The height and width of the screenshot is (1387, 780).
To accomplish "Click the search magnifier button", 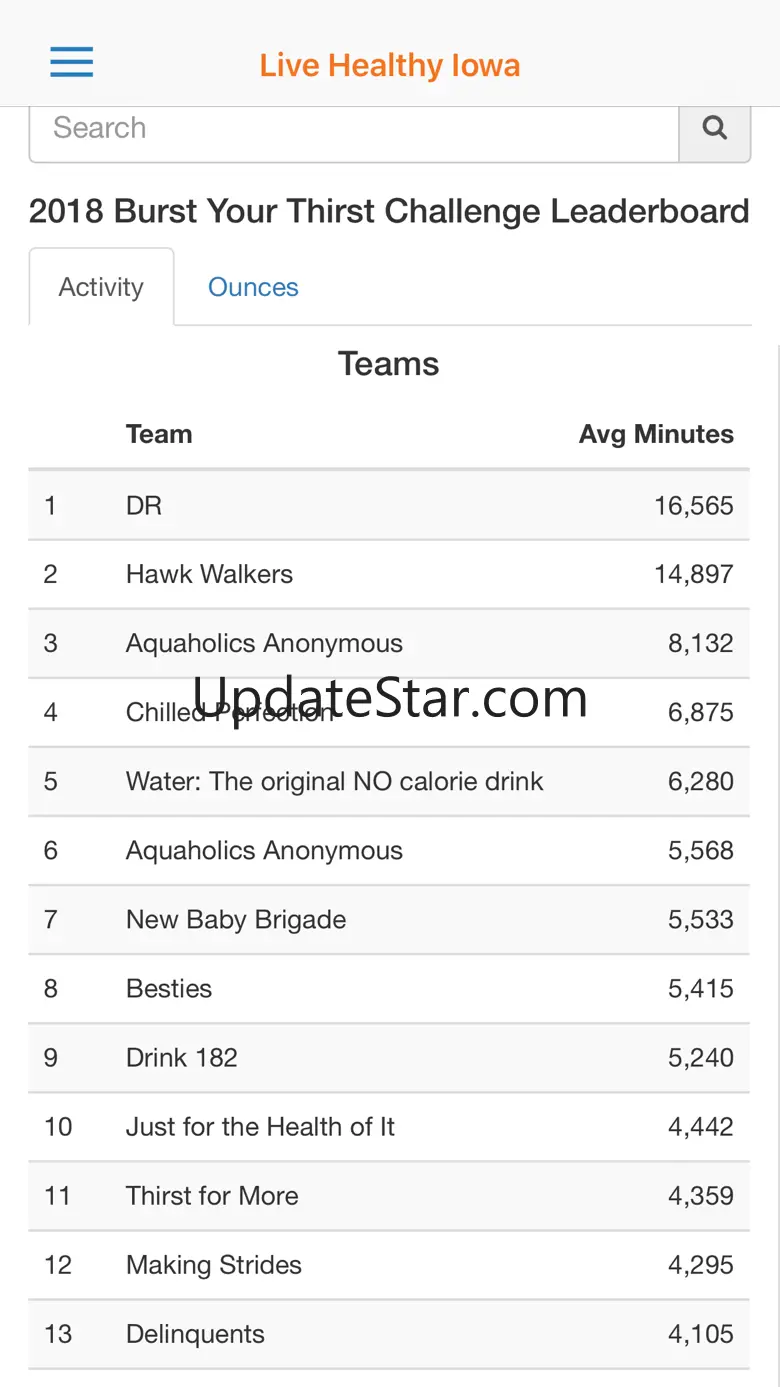I will point(715,128).
